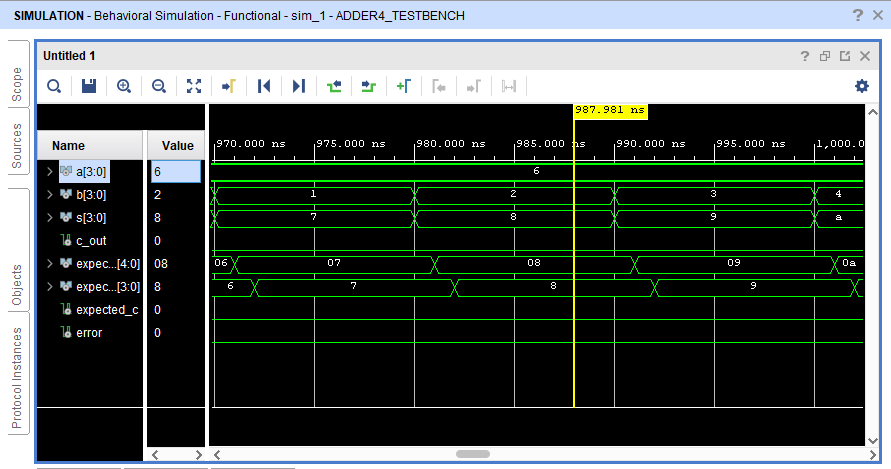
Task: Float the Untitled 1 waveform panel
Action: 845,56
